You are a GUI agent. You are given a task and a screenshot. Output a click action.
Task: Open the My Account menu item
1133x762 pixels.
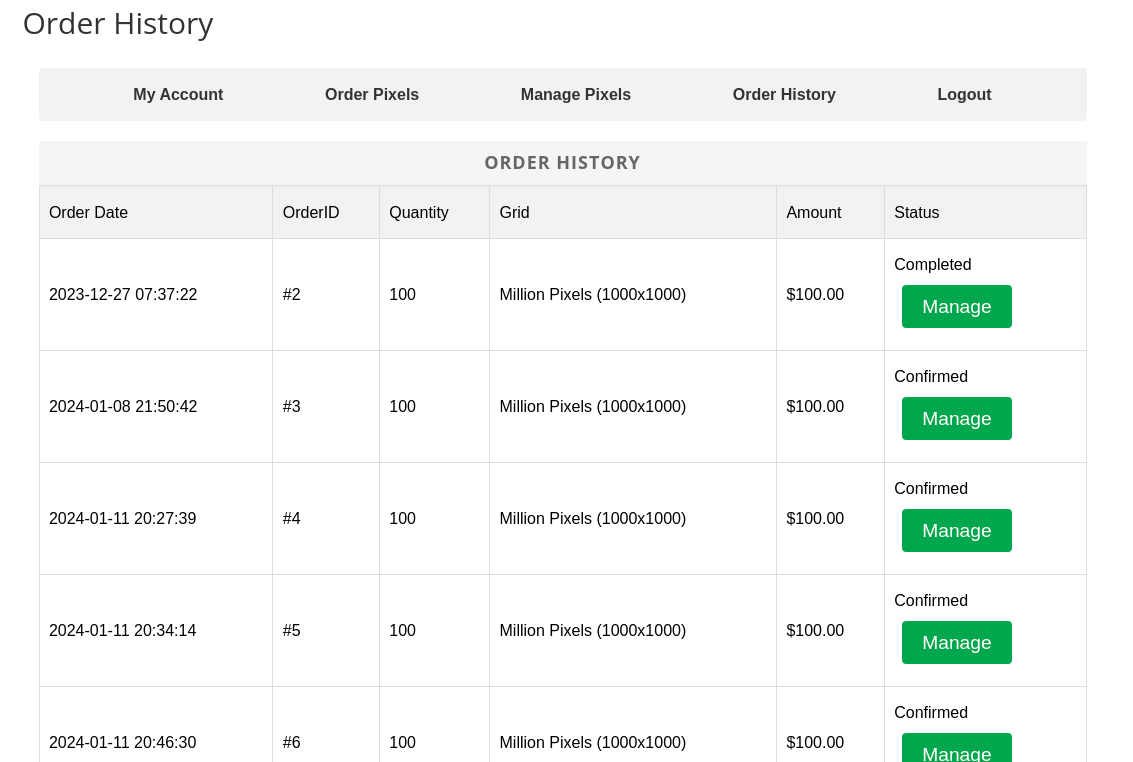pyautogui.click(x=178, y=95)
